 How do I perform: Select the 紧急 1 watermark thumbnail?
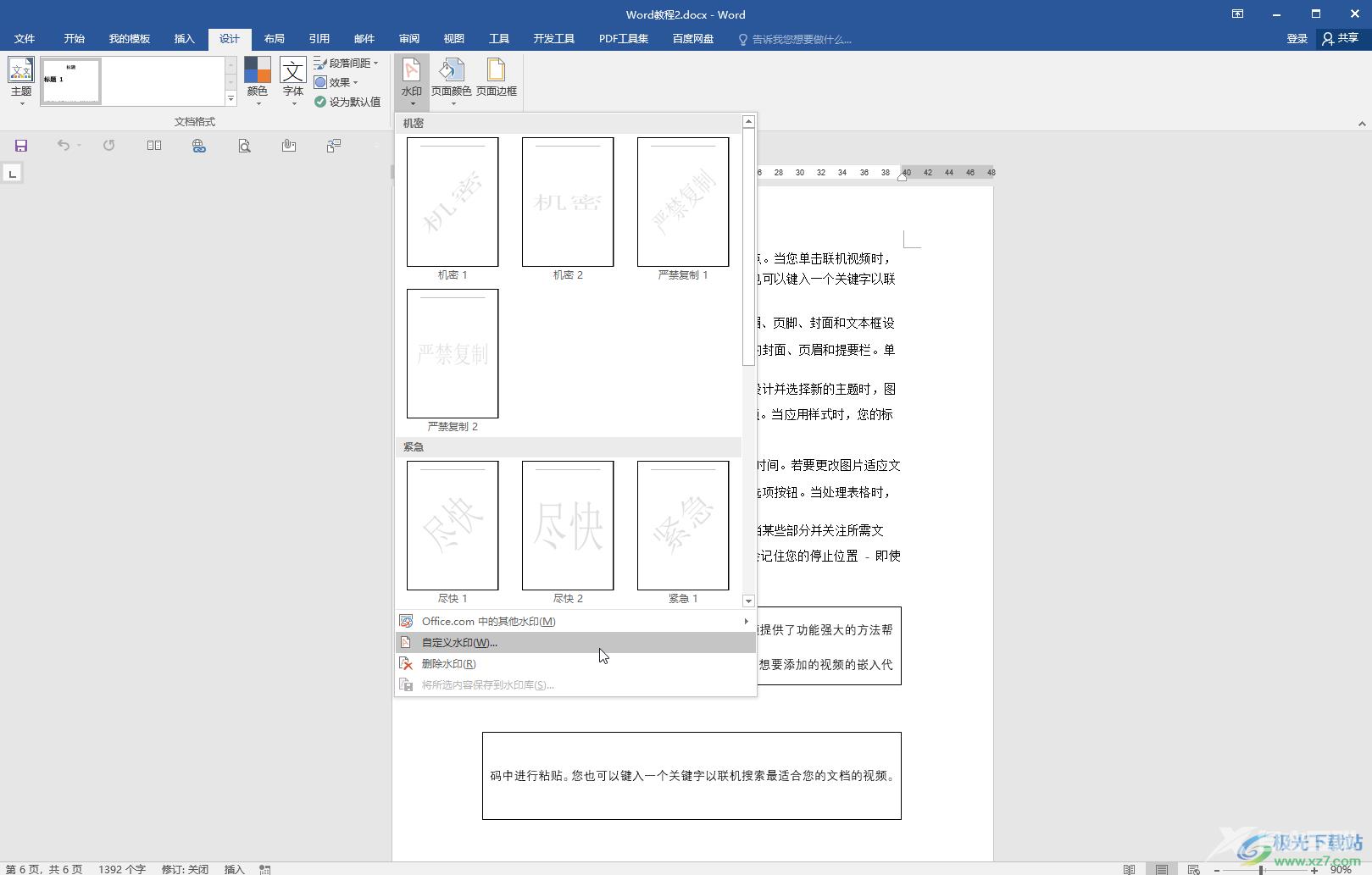[683, 525]
